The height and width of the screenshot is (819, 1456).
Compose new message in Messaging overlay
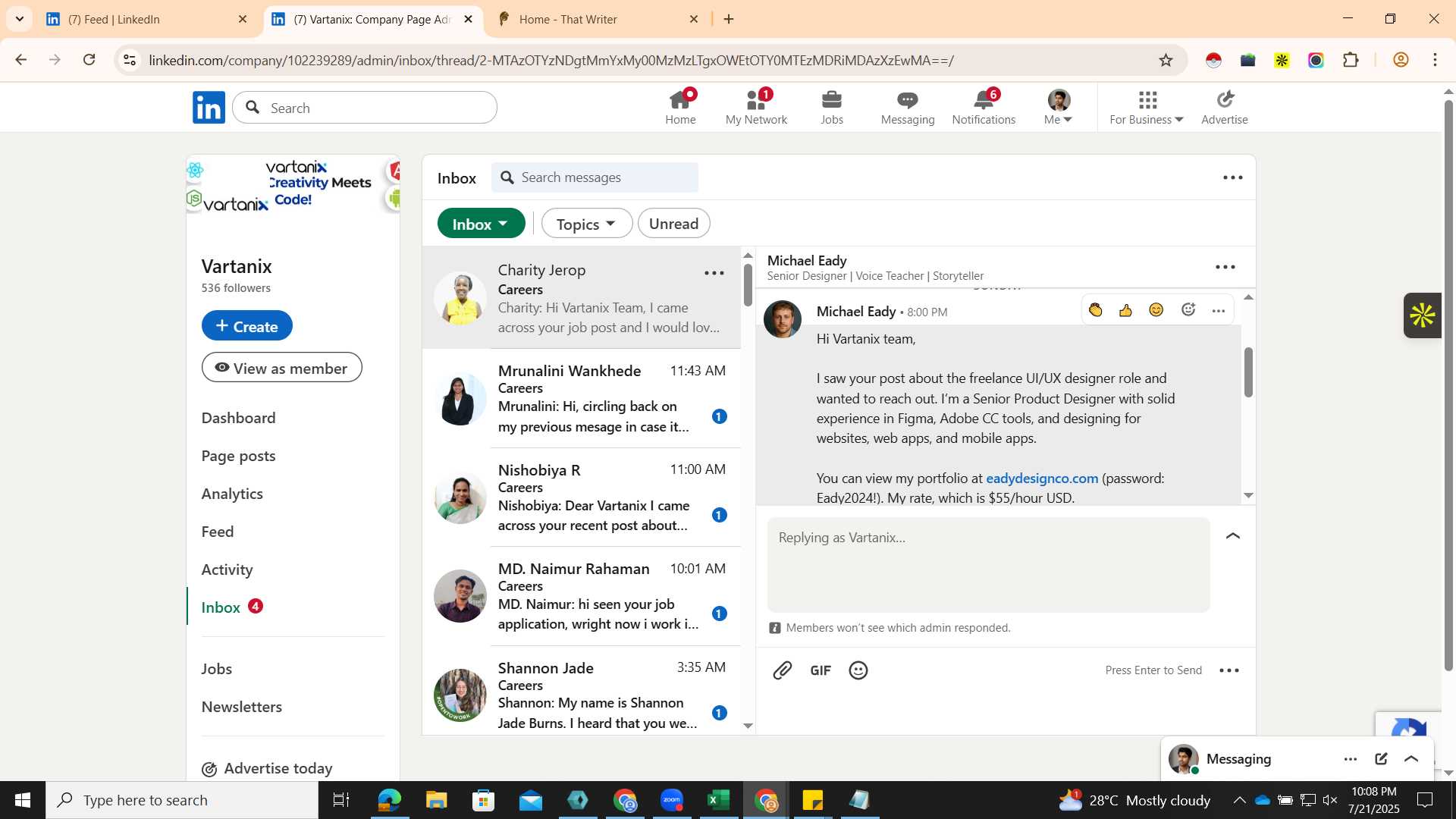click(1381, 759)
